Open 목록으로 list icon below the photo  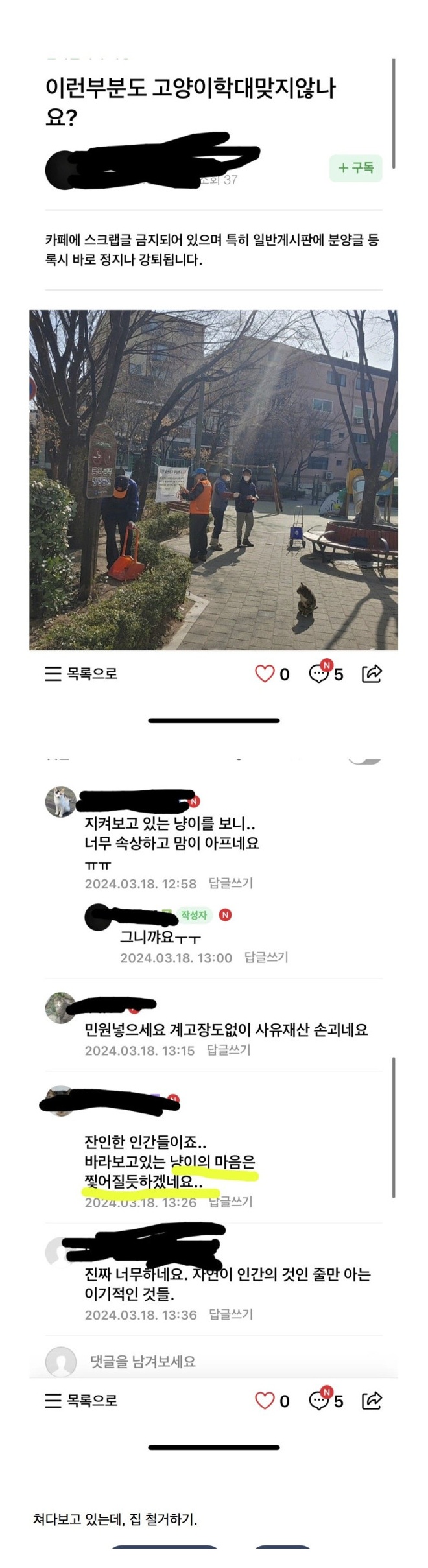81,674
